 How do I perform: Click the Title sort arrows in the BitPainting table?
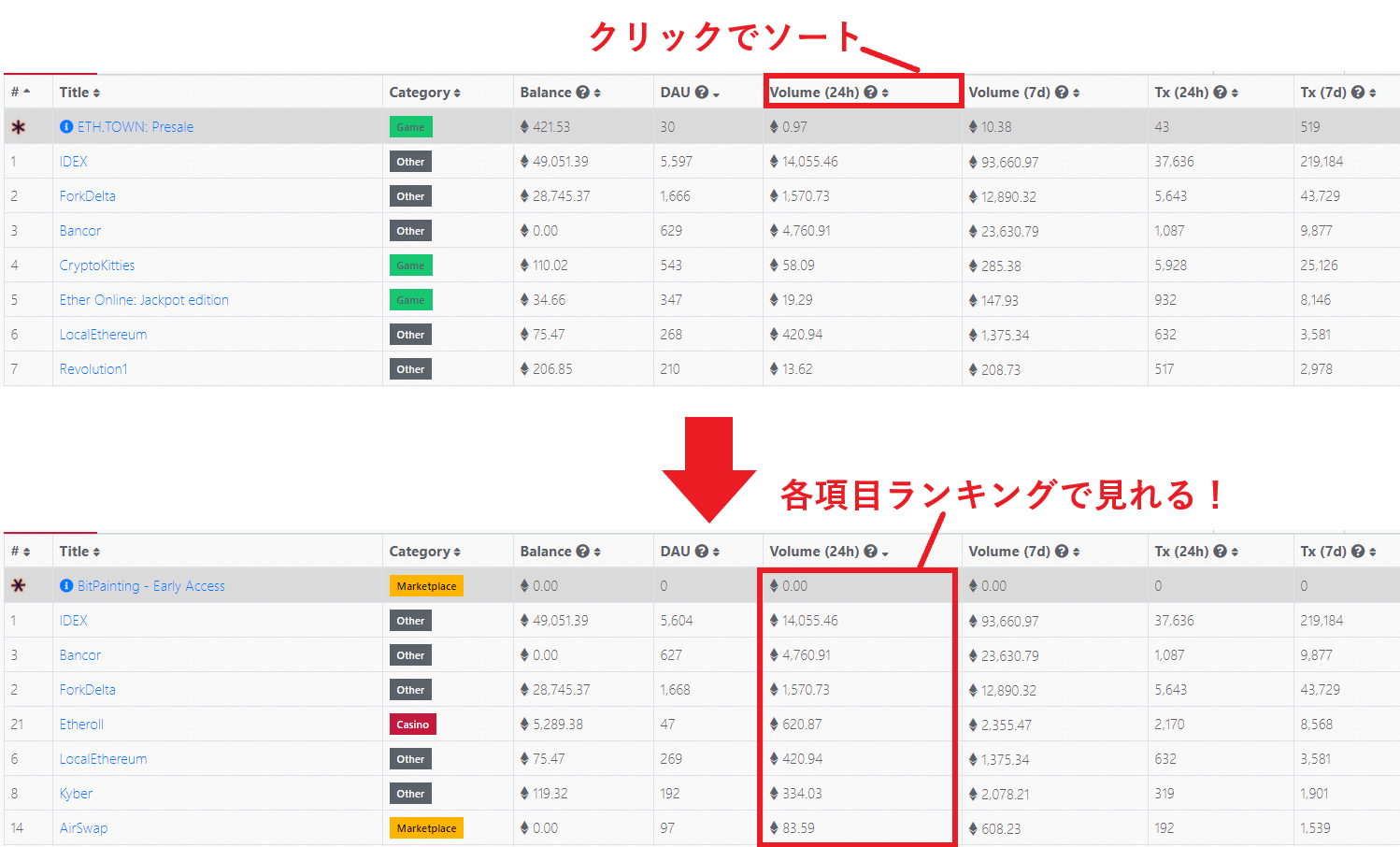(96, 553)
